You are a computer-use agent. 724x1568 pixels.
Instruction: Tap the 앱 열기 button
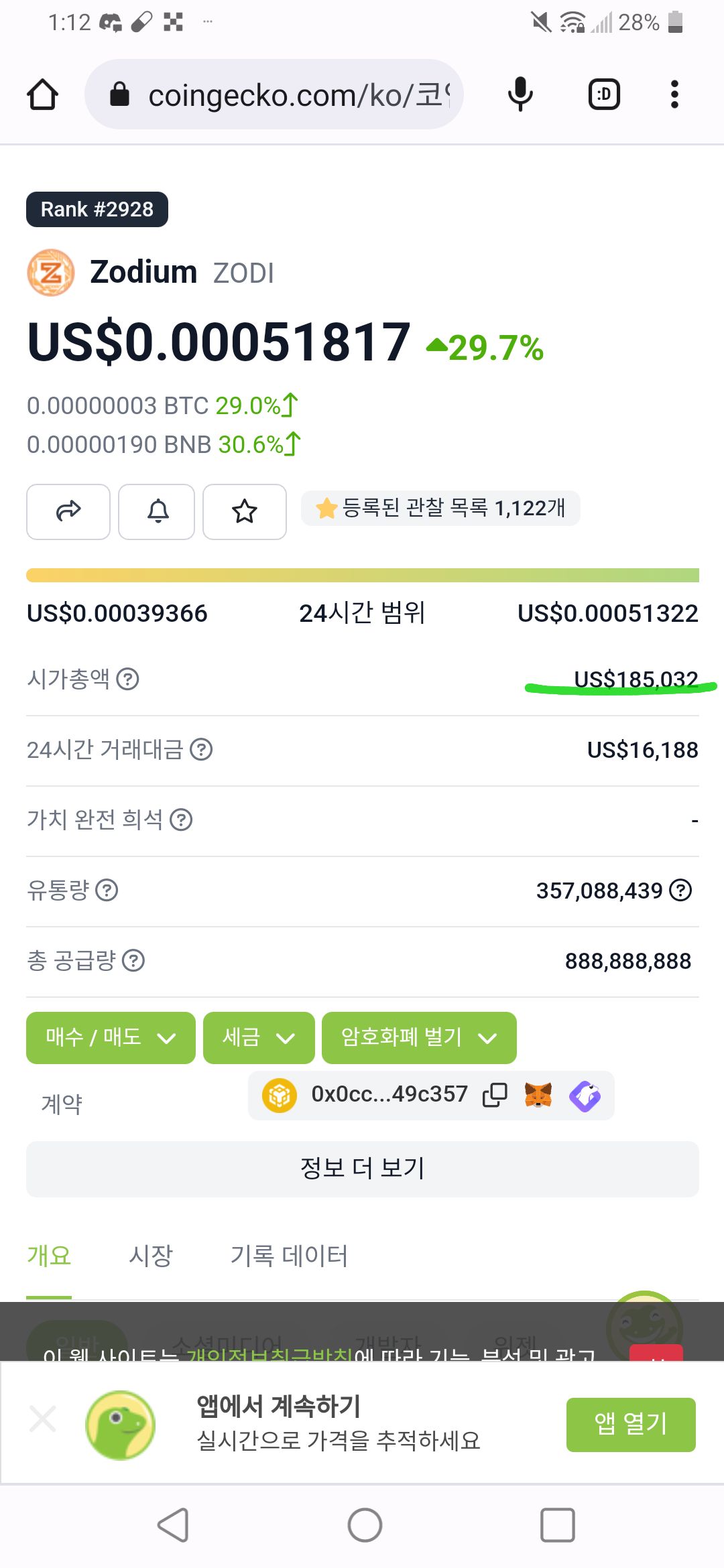[x=631, y=1425]
